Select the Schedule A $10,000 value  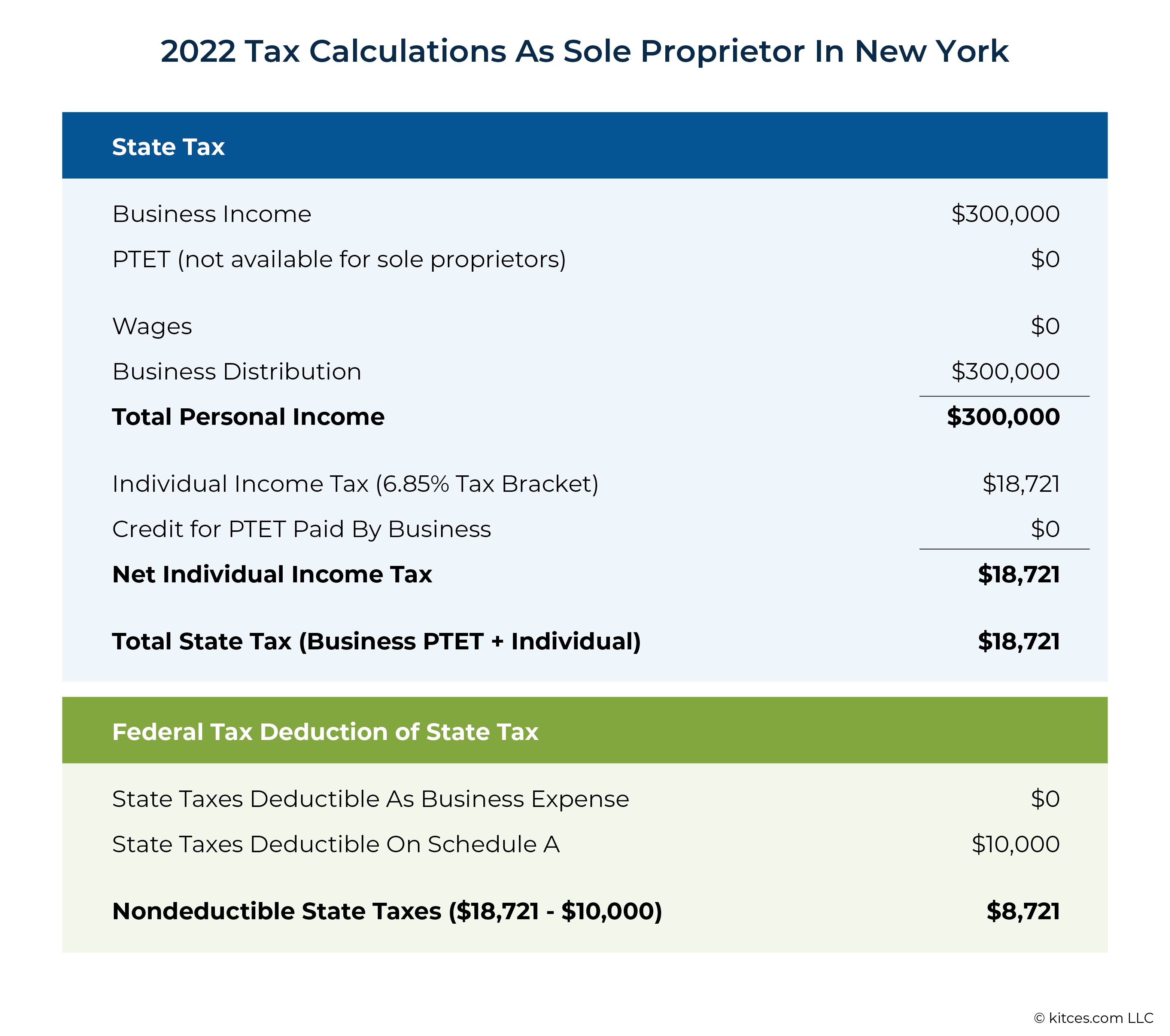(1015, 844)
